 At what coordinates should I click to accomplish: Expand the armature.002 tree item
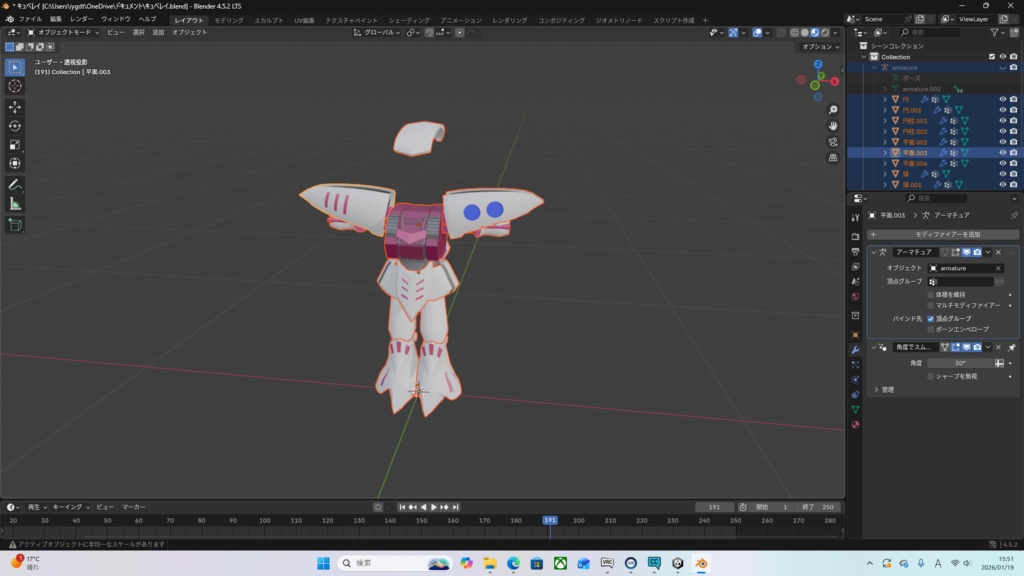tap(885, 89)
